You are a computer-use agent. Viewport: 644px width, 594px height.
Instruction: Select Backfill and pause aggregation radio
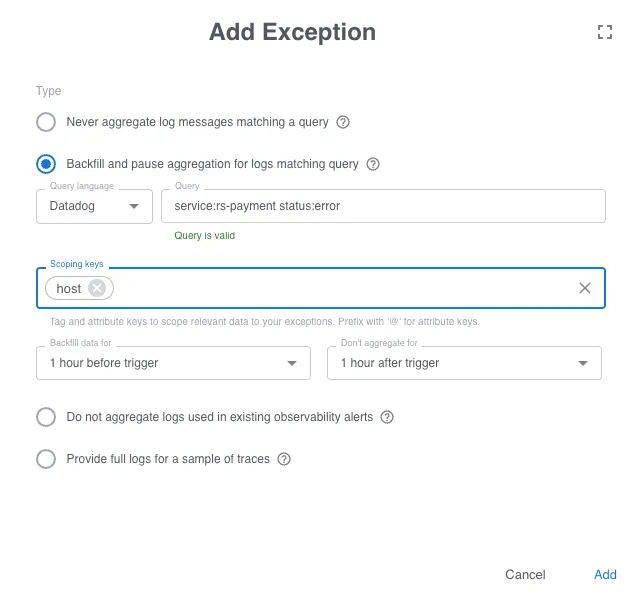(46, 164)
